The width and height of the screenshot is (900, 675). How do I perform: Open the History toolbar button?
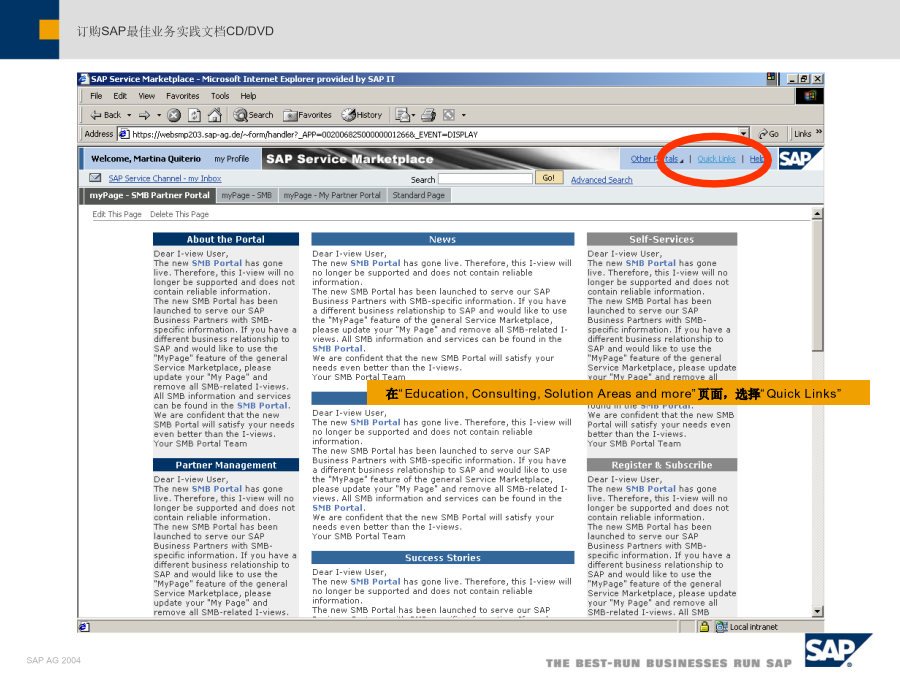[362, 115]
